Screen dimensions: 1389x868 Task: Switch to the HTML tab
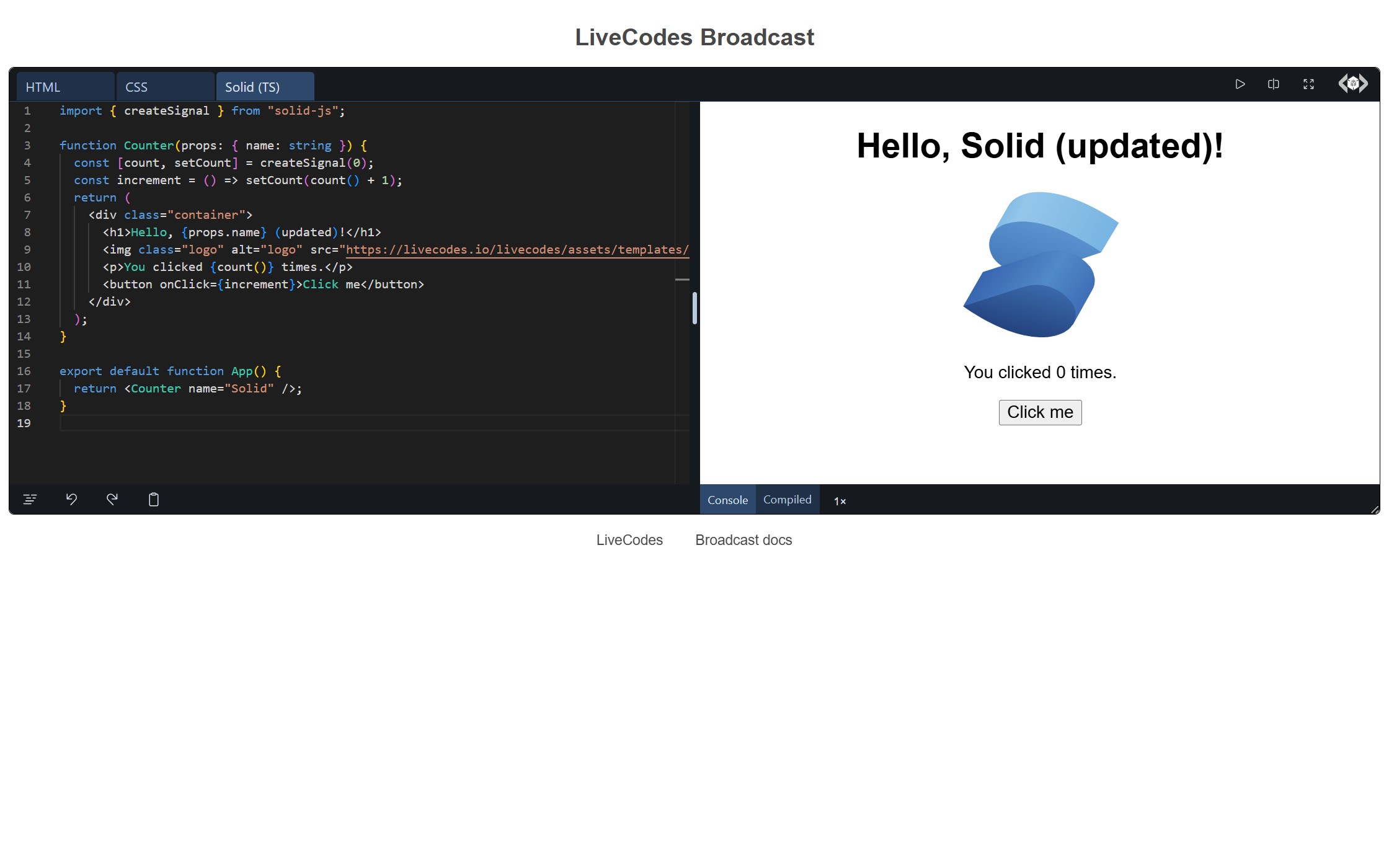pyautogui.click(x=42, y=87)
